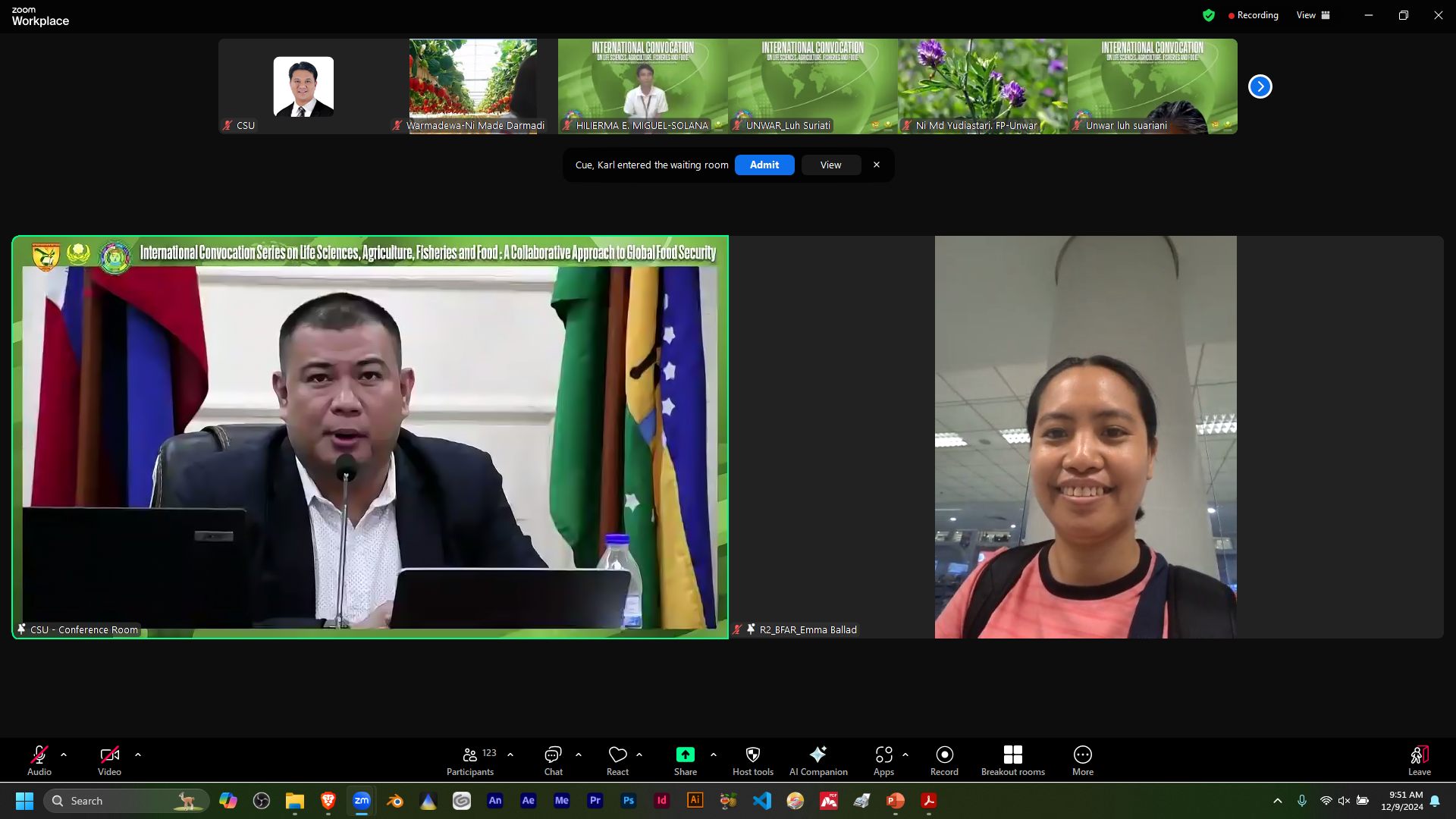Click View in waiting room notification
The width and height of the screenshot is (1456, 819).
830,165
